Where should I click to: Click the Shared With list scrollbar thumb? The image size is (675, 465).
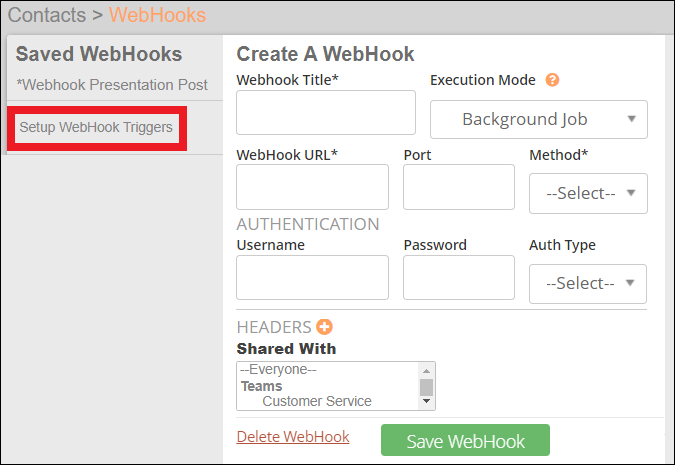point(426,387)
